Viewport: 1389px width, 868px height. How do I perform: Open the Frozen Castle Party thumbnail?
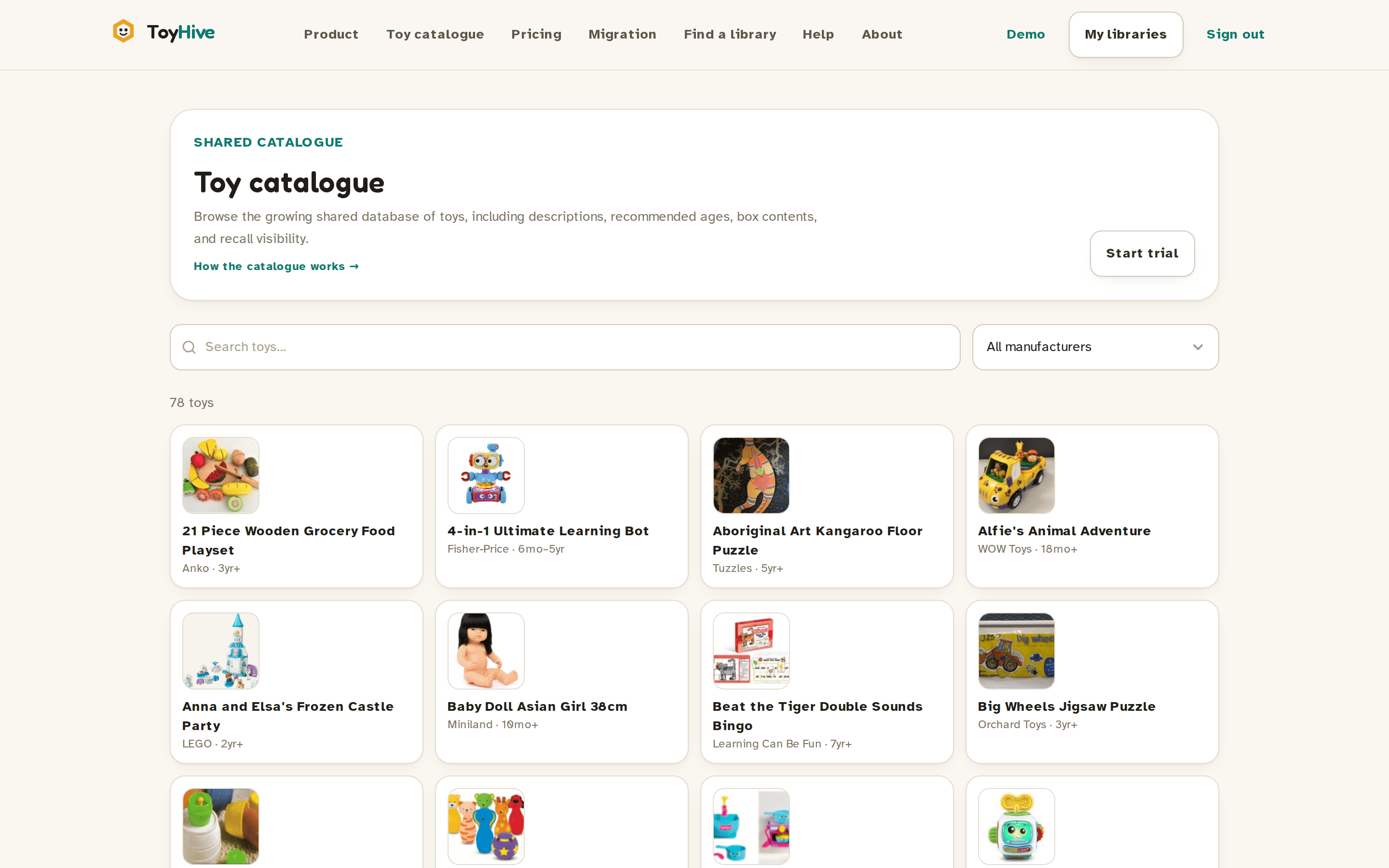tap(220, 651)
